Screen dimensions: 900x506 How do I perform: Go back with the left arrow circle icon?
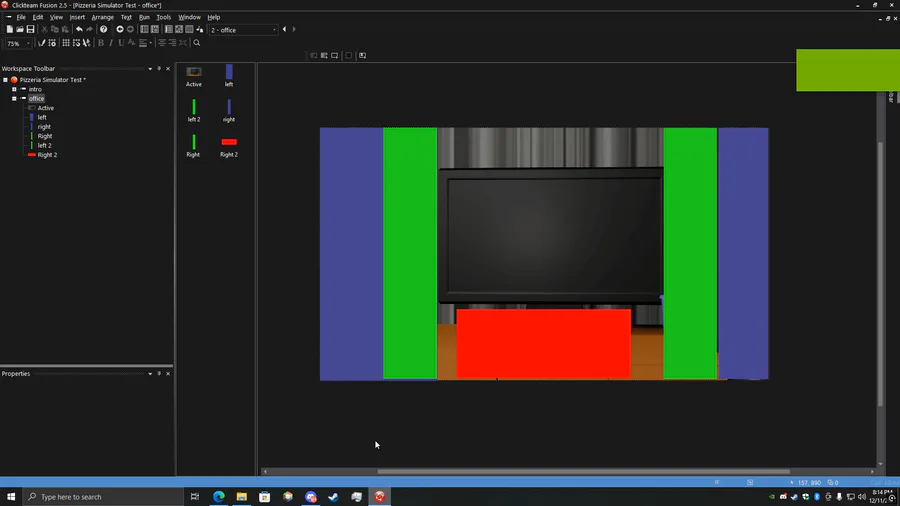120,29
